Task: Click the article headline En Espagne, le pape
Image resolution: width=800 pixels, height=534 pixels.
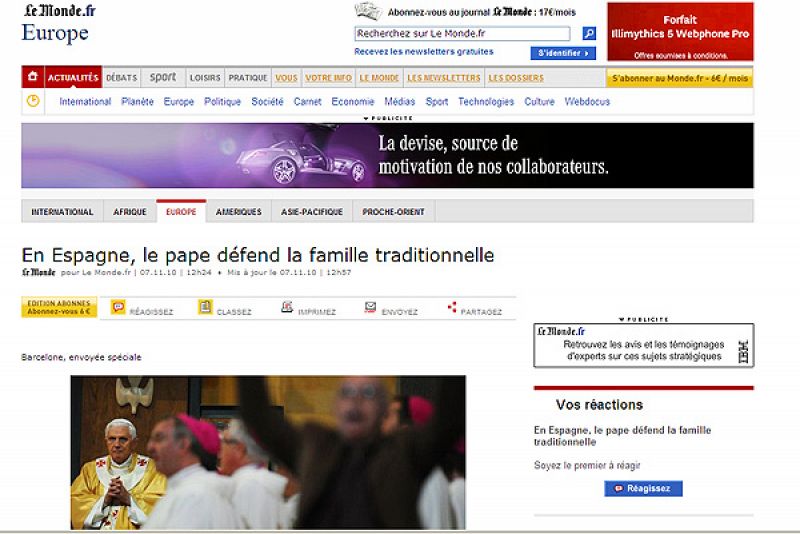Action: 258,255
